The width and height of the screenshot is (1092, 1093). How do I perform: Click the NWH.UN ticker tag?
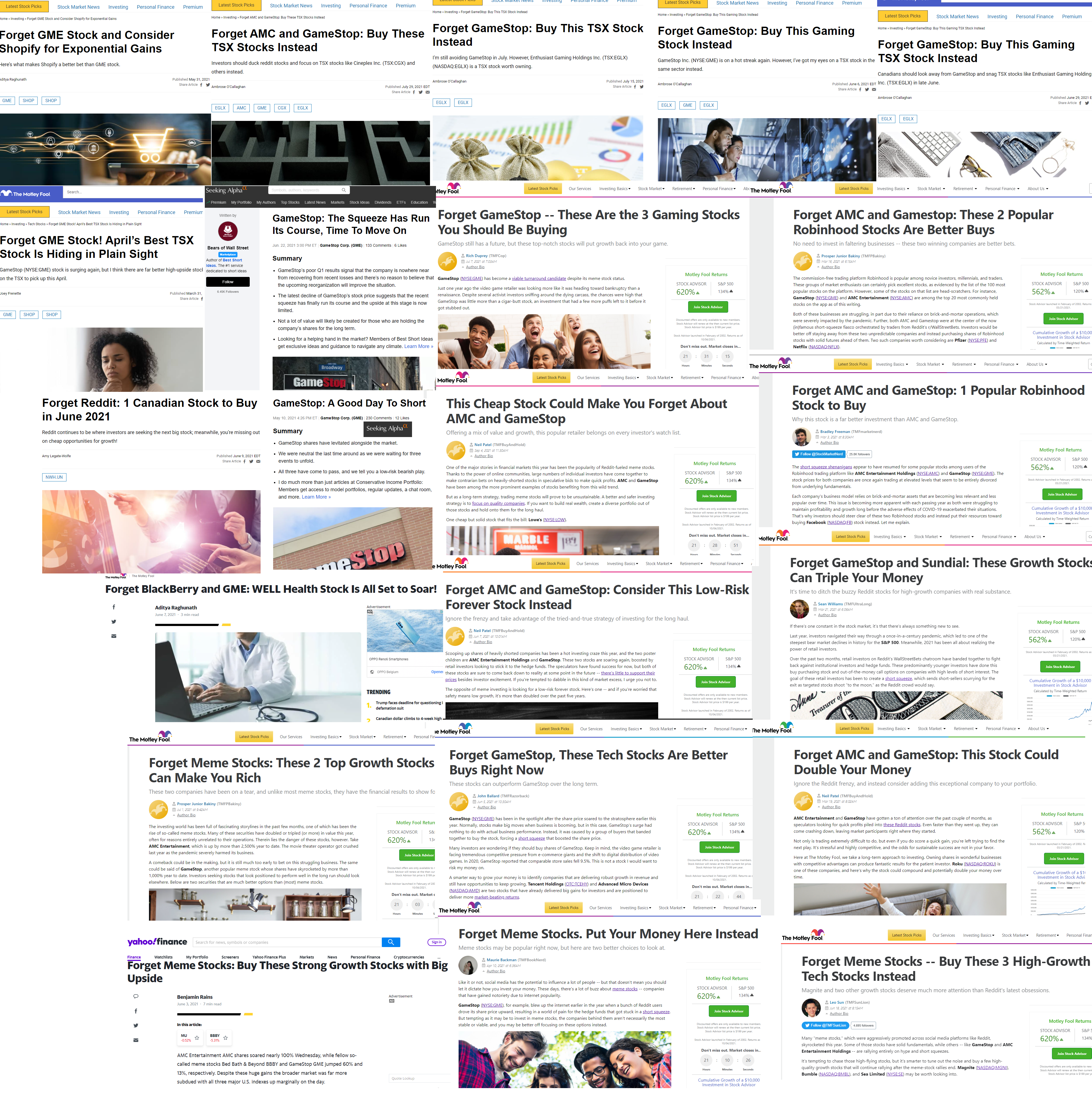[x=54, y=478]
